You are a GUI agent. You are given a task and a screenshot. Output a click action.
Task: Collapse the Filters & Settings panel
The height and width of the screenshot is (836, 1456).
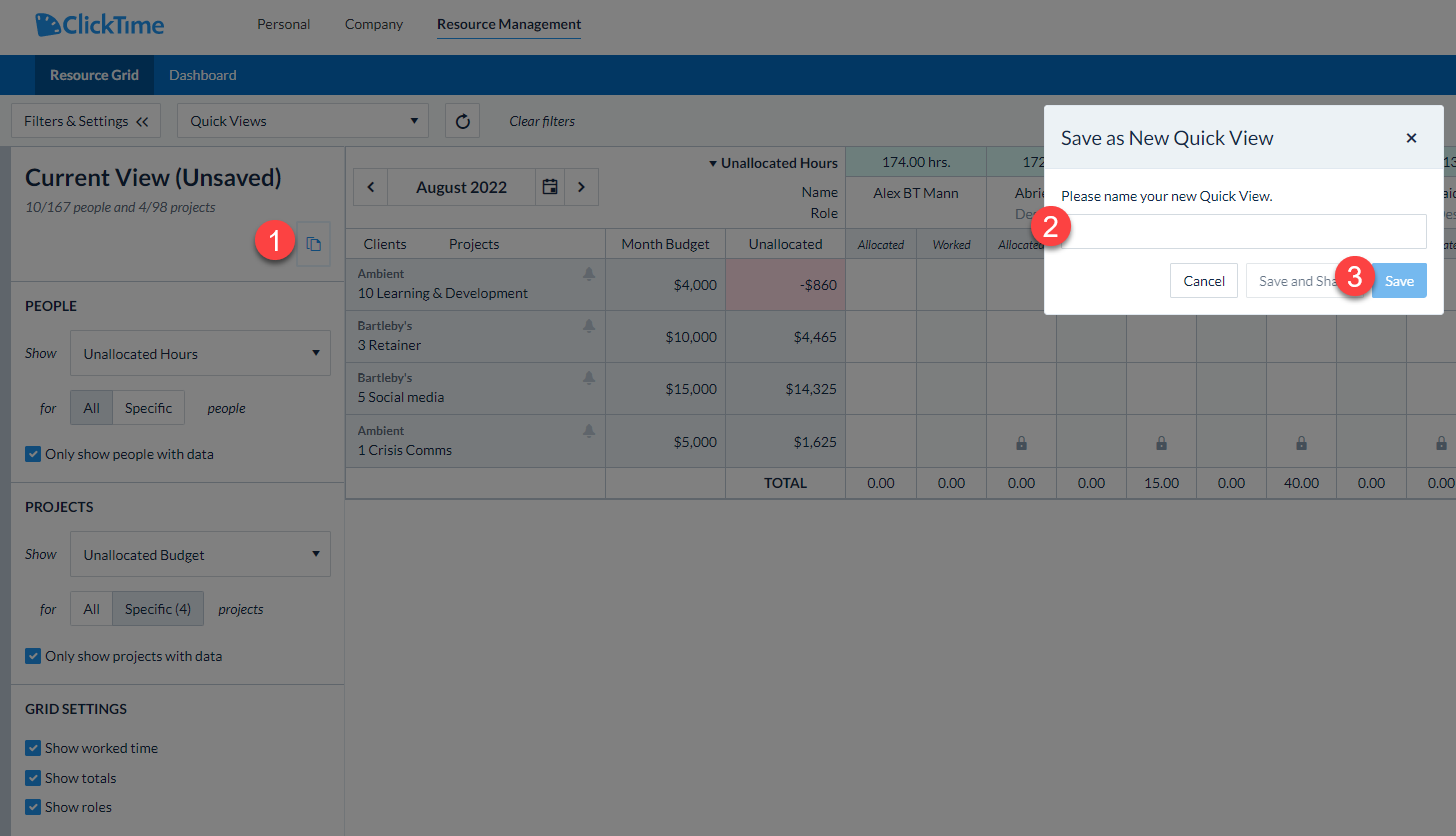coord(86,120)
